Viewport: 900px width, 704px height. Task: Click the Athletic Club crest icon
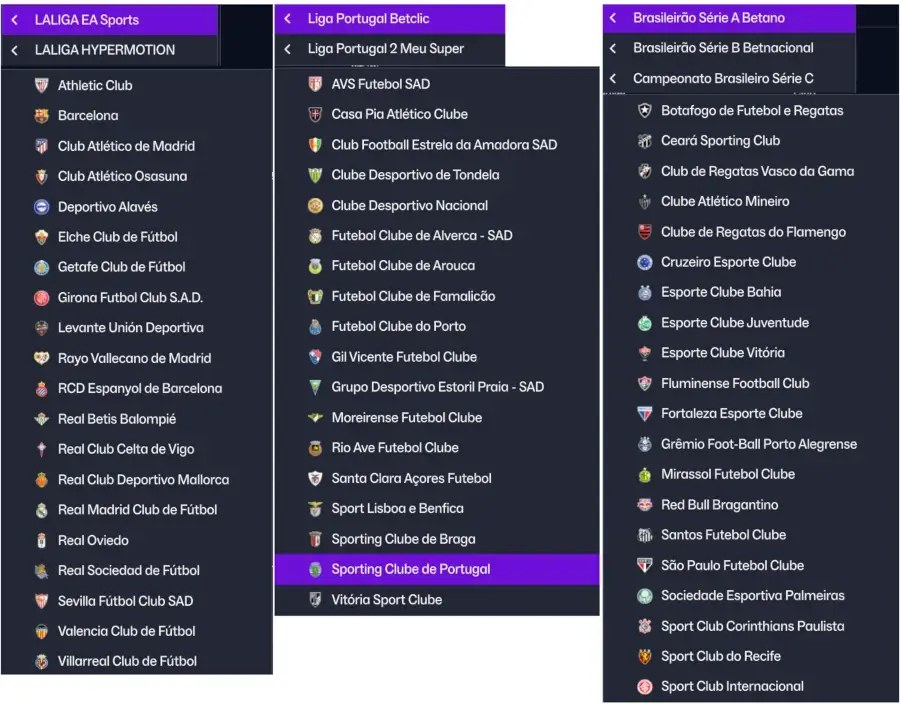[x=41, y=85]
